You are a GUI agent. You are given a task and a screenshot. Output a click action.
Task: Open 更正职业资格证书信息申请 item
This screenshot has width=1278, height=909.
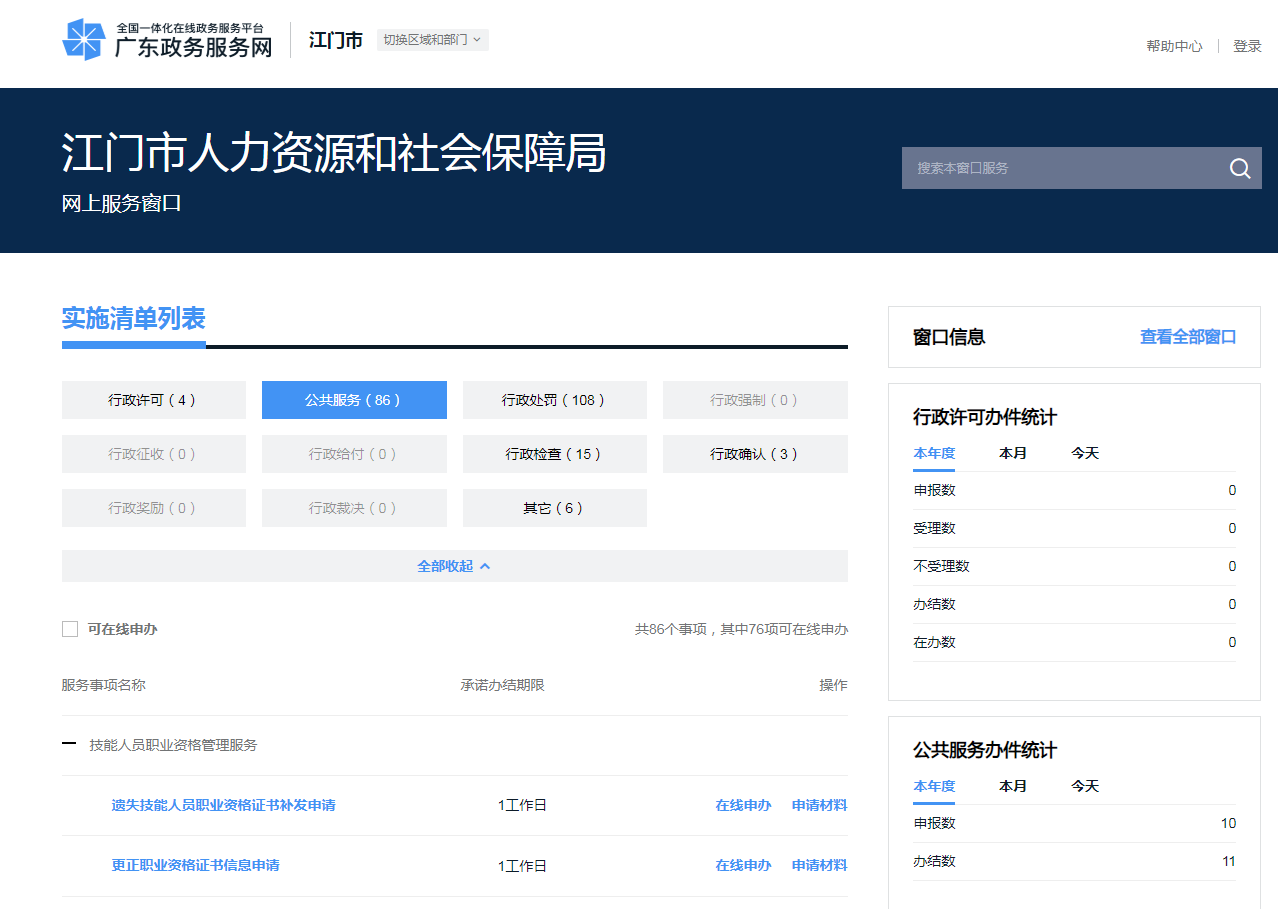pyautogui.click(x=195, y=865)
